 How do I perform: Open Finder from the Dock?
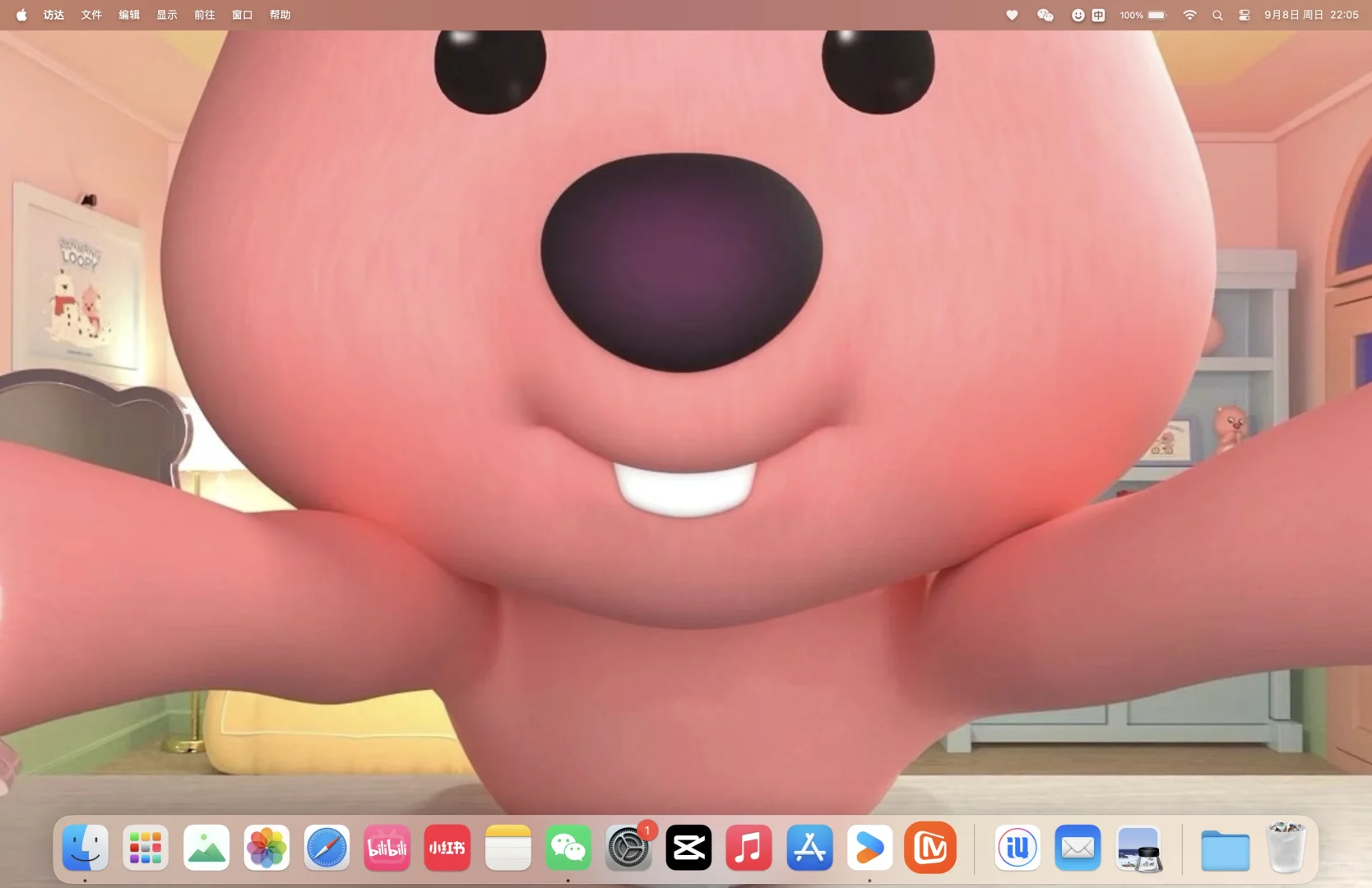point(86,848)
